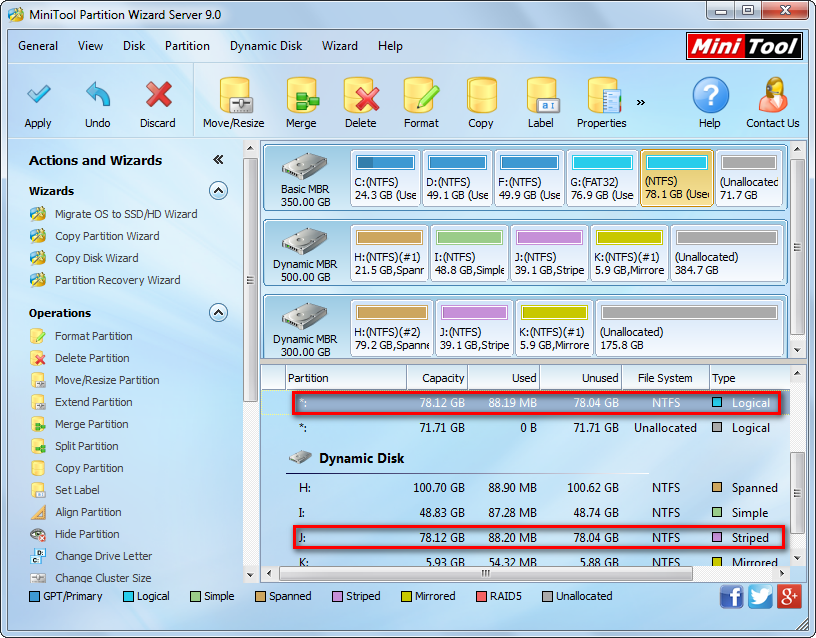Viewport: 816px width, 638px height.
Task: Open the Label toolbar tool
Action: coord(542,95)
